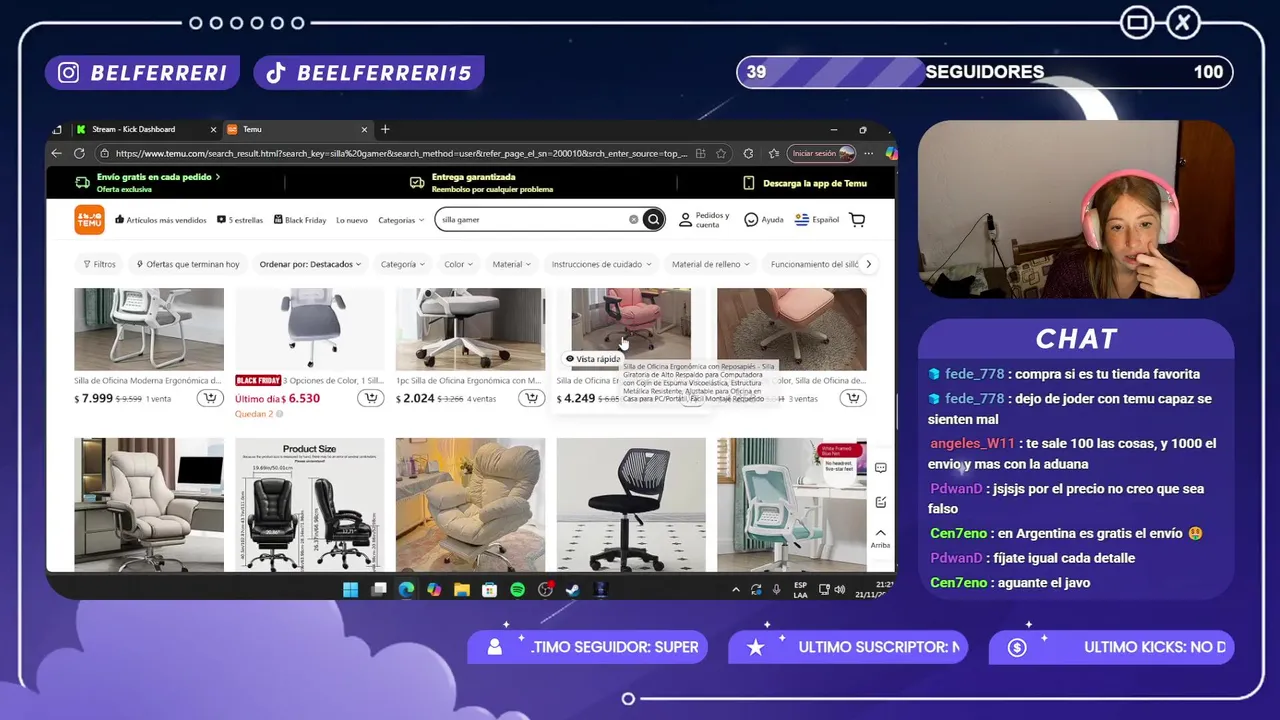
Task: Click the browser back arrow
Action: pos(57,153)
